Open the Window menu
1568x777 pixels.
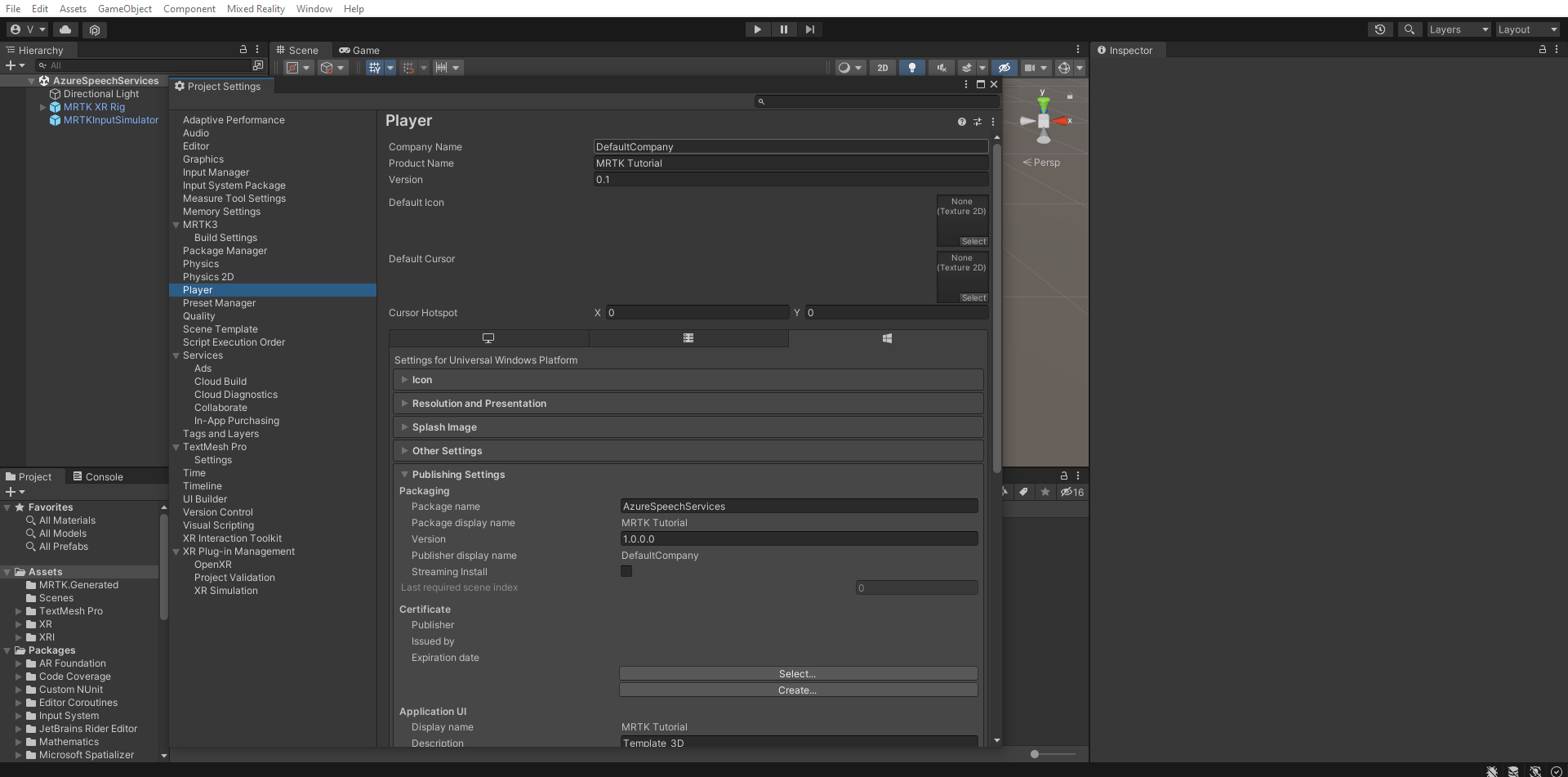314,9
